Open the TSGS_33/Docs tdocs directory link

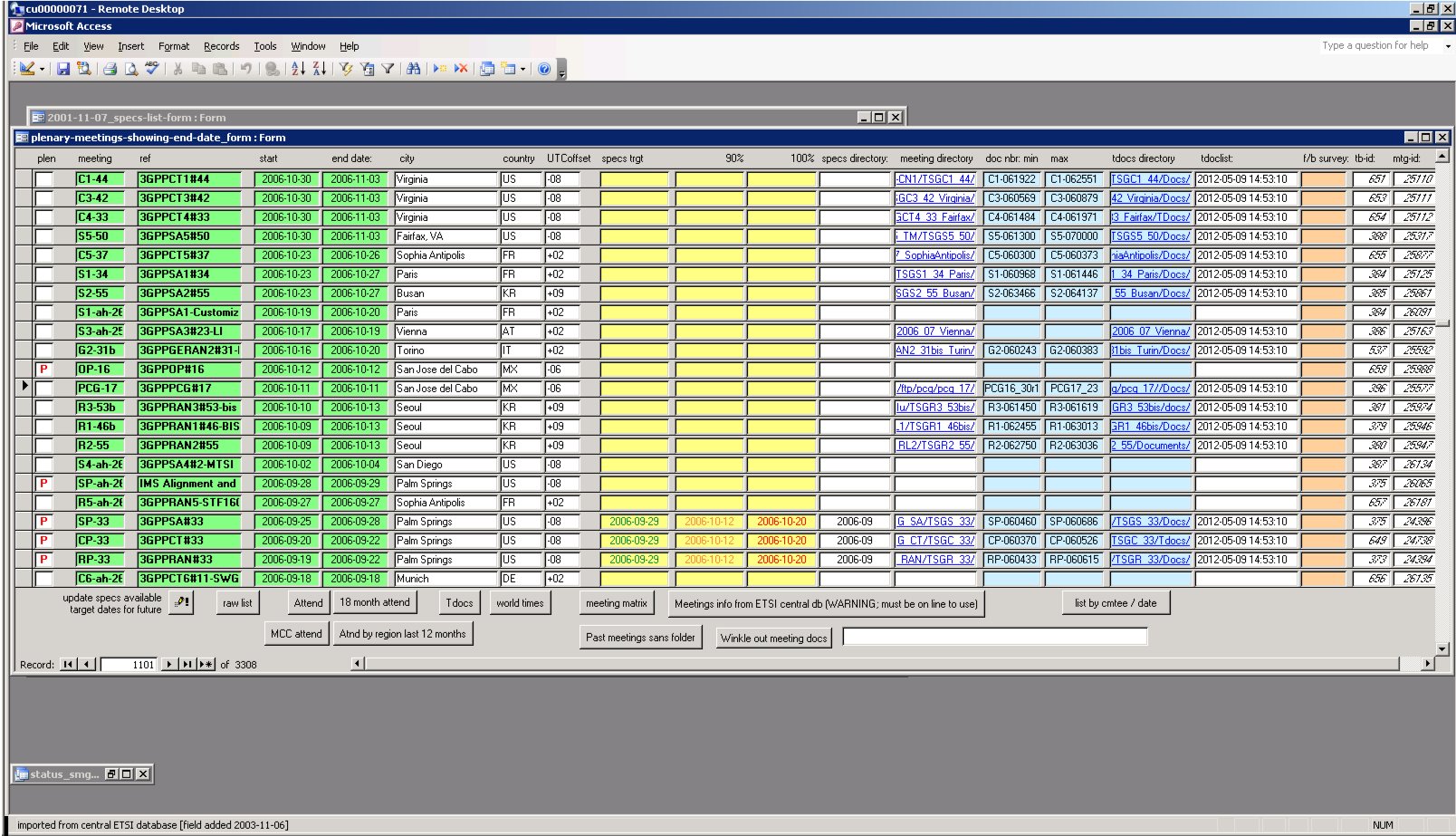(x=1151, y=522)
